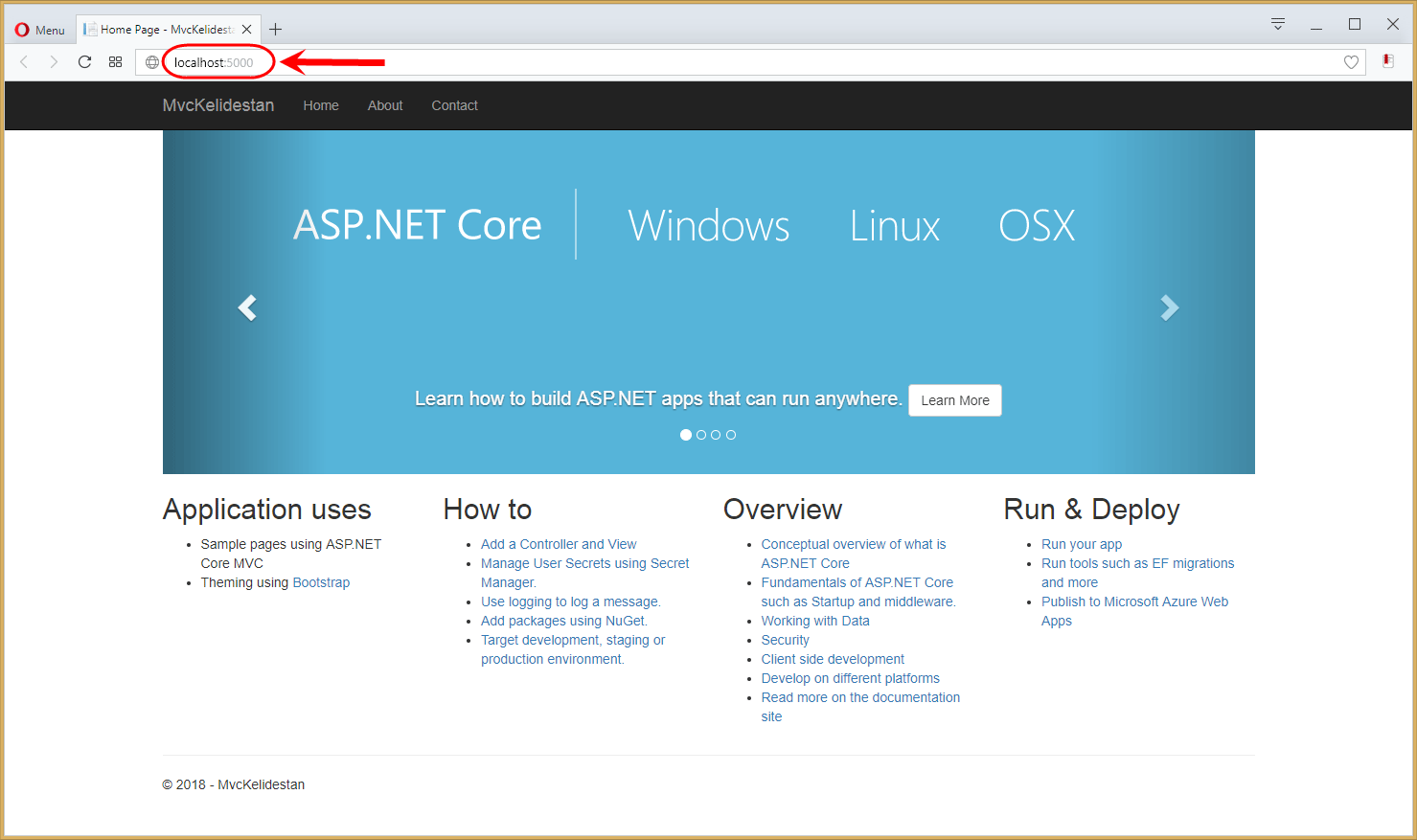Viewport: 1417px width, 840px height.
Task: Open Working with Data link
Action: (815, 621)
